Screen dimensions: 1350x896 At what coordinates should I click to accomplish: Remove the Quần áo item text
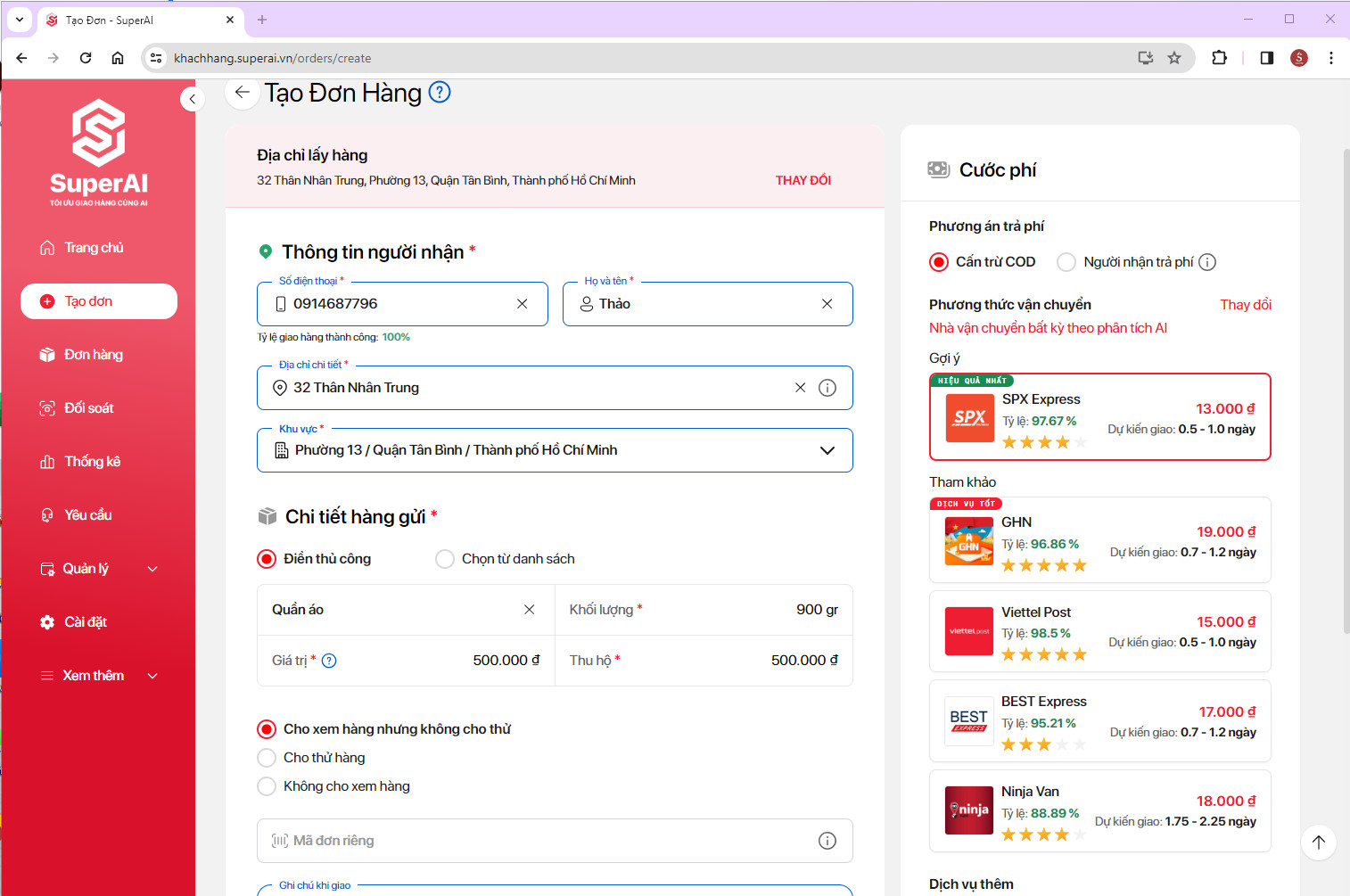pyautogui.click(x=529, y=610)
